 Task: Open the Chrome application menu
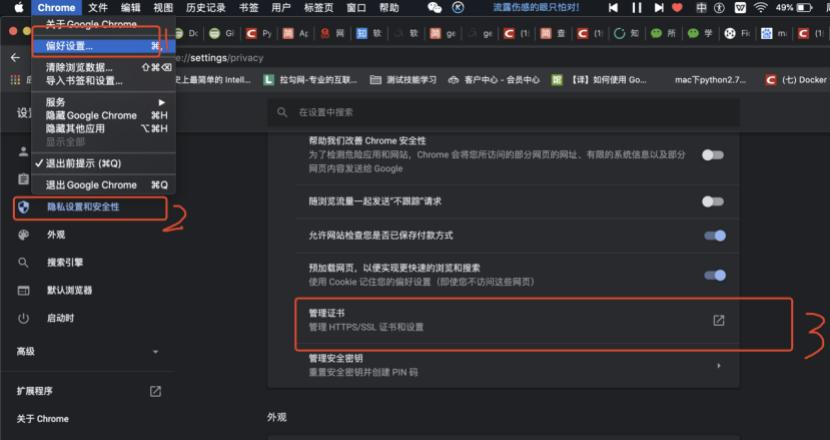pyautogui.click(x=56, y=7)
